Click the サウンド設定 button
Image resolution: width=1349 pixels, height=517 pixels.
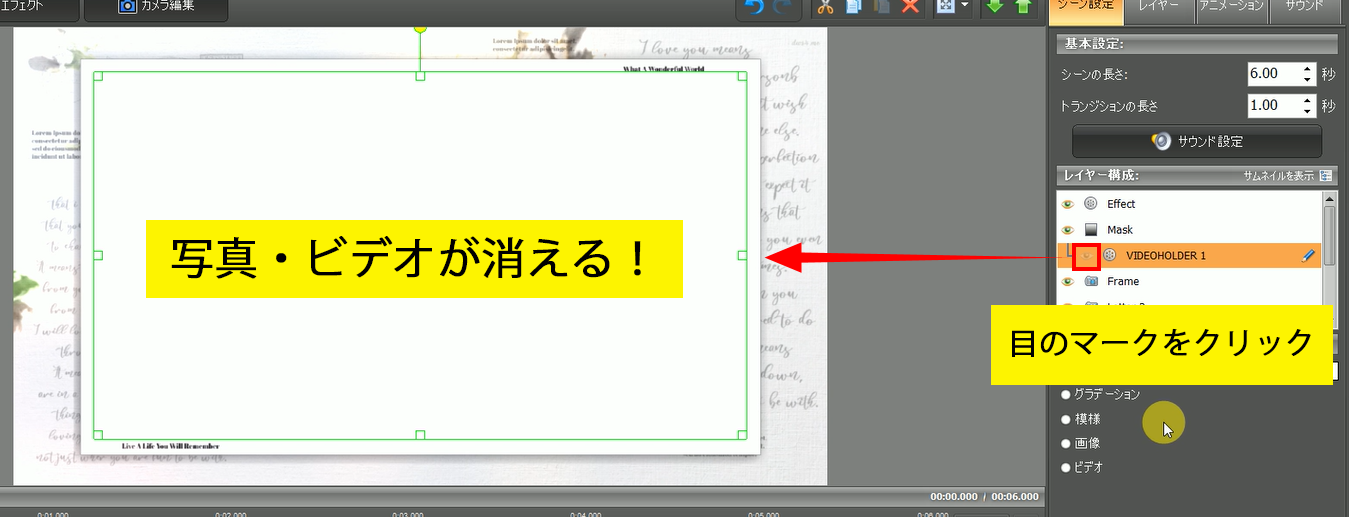[x=1197, y=141]
